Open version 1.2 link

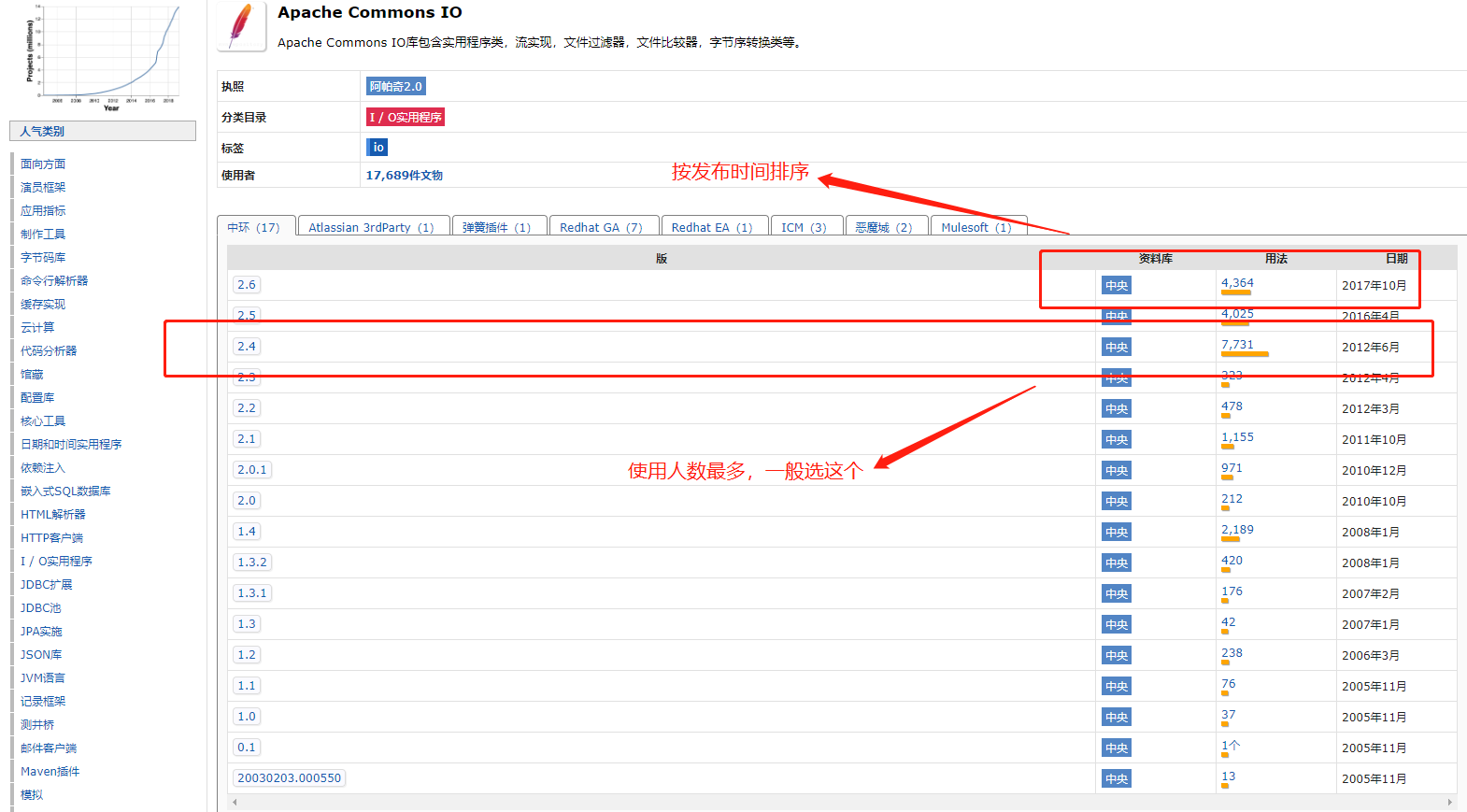[247, 655]
